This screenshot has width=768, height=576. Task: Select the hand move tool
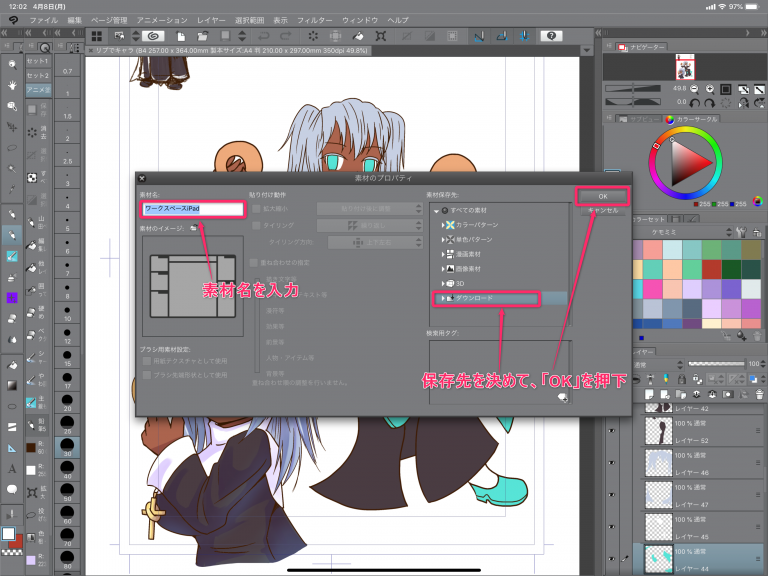tap(12, 85)
